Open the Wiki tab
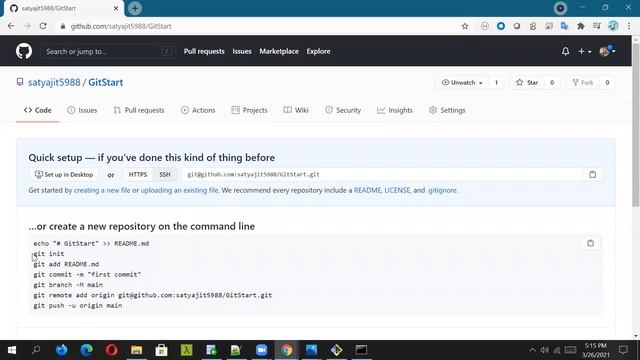This screenshot has height=360, width=640. pyautogui.click(x=296, y=110)
